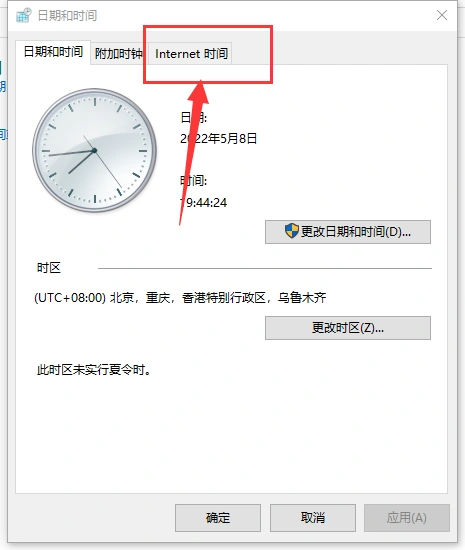The width and height of the screenshot is (465, 550).
Task: Dismiss dialog with 取消 button
Action: (x=313, y=518)
